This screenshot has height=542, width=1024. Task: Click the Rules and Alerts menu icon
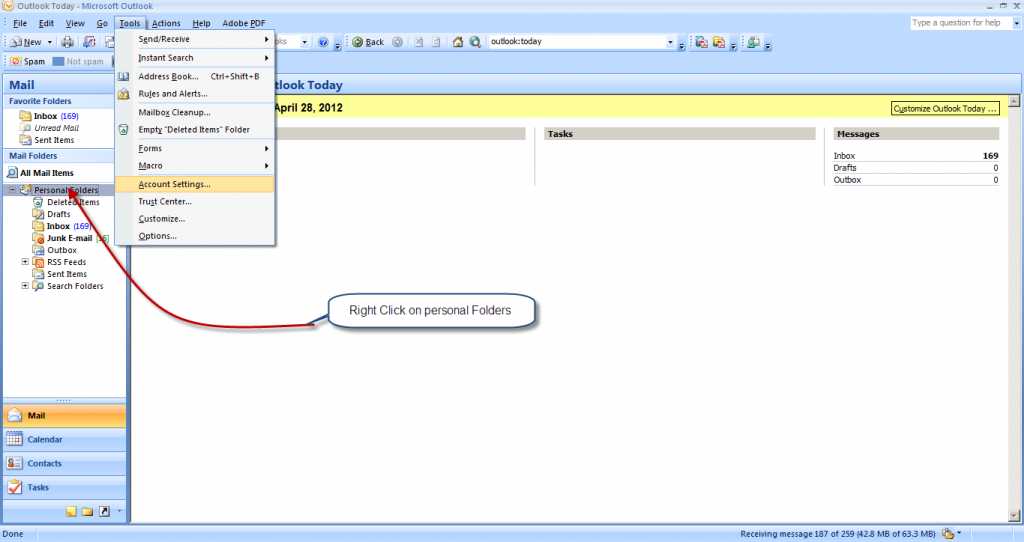[x=123, y=94]
